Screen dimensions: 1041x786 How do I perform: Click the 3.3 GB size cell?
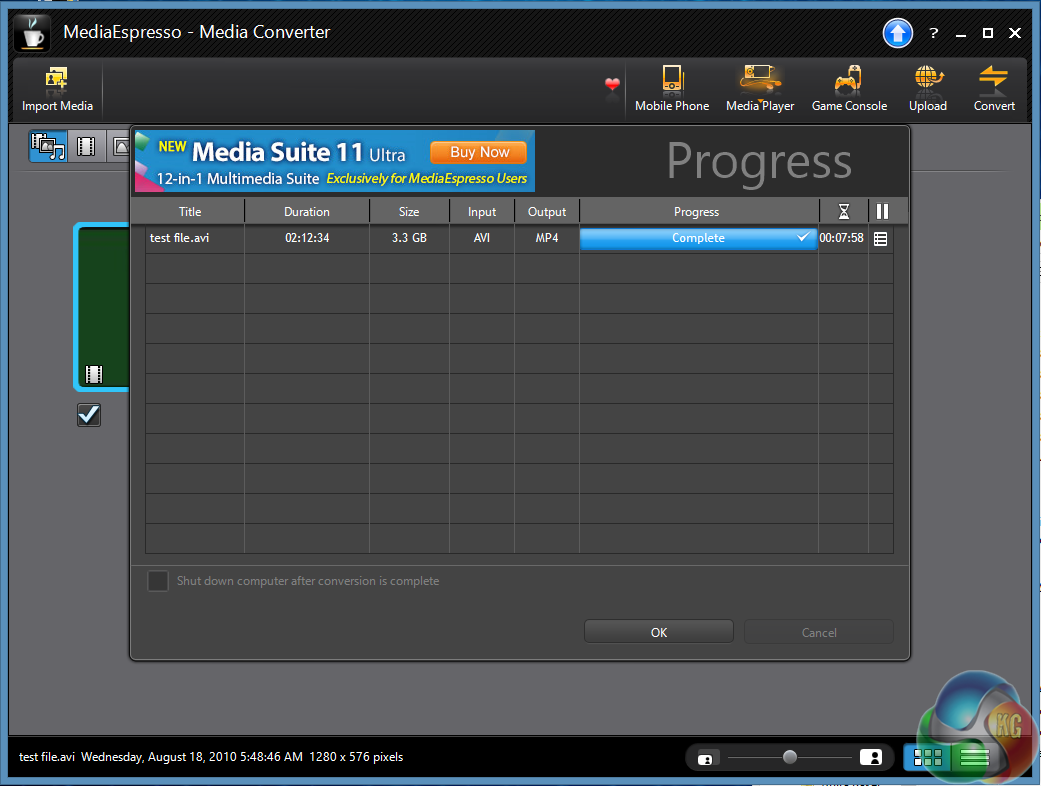(x=409, y=238)
